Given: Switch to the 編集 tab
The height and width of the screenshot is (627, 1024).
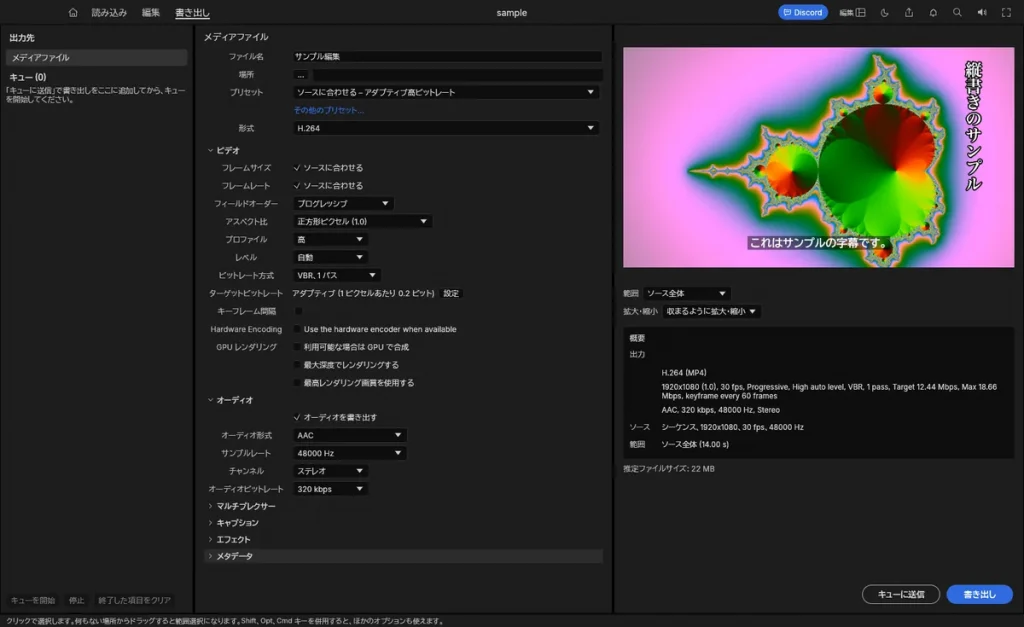Looking at the screenshot, I should (x=151, y=12).
